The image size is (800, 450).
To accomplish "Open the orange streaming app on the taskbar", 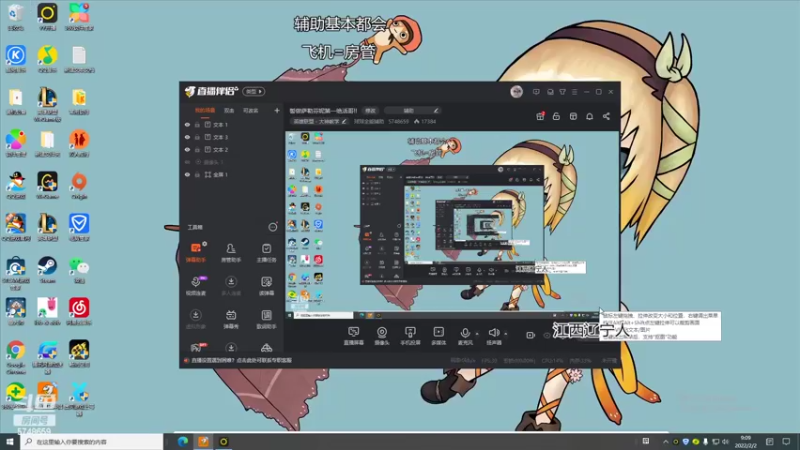I will [203, 442].
